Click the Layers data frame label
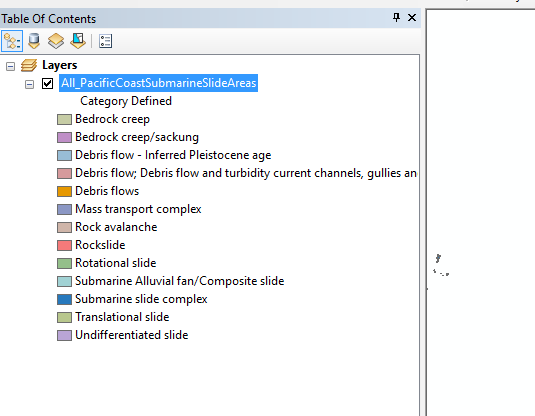The image size is (535, 416). 60,65
